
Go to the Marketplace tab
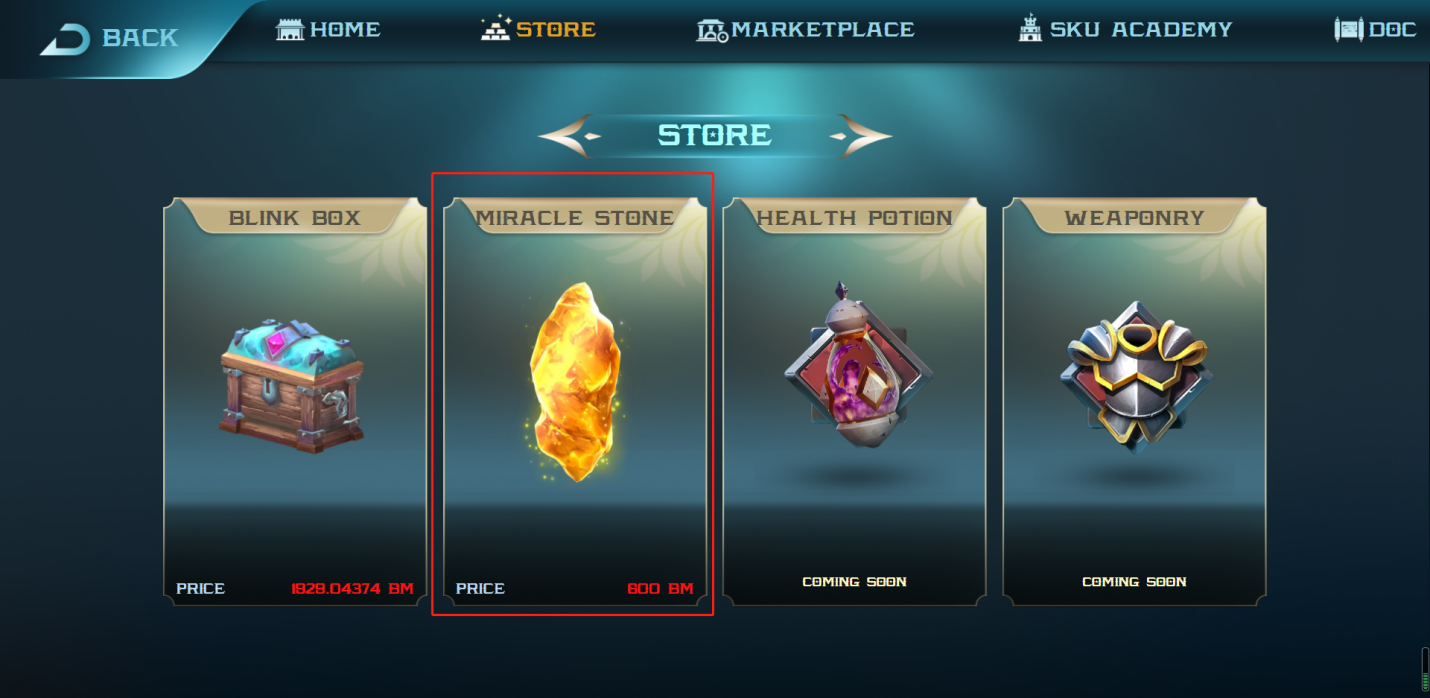click(823, 30)
